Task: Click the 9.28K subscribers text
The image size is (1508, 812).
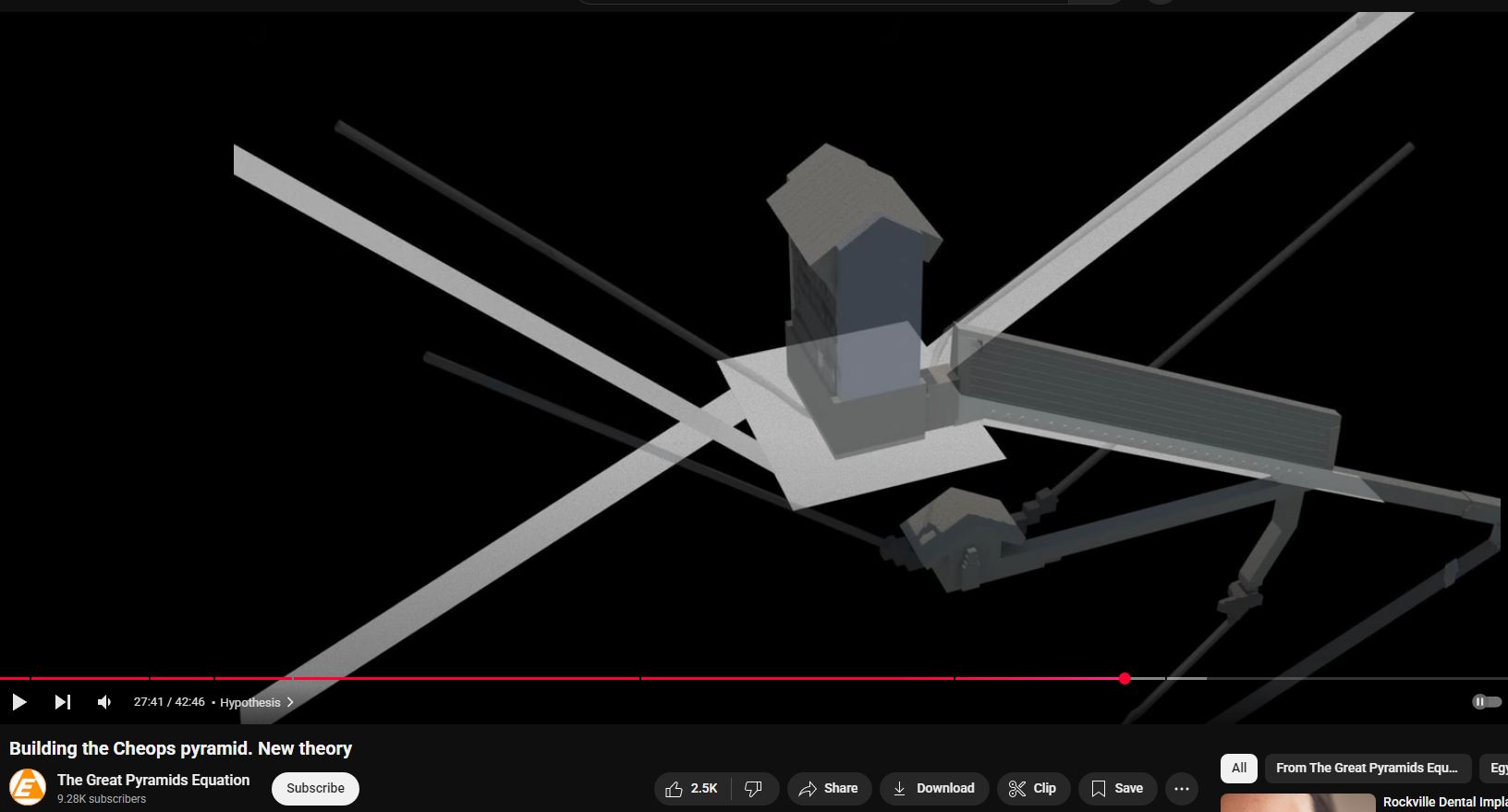Action: click(102, 799)
